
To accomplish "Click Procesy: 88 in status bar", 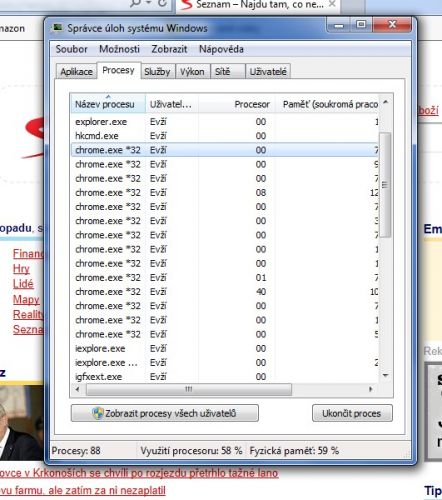I will [x=76, y=451].
